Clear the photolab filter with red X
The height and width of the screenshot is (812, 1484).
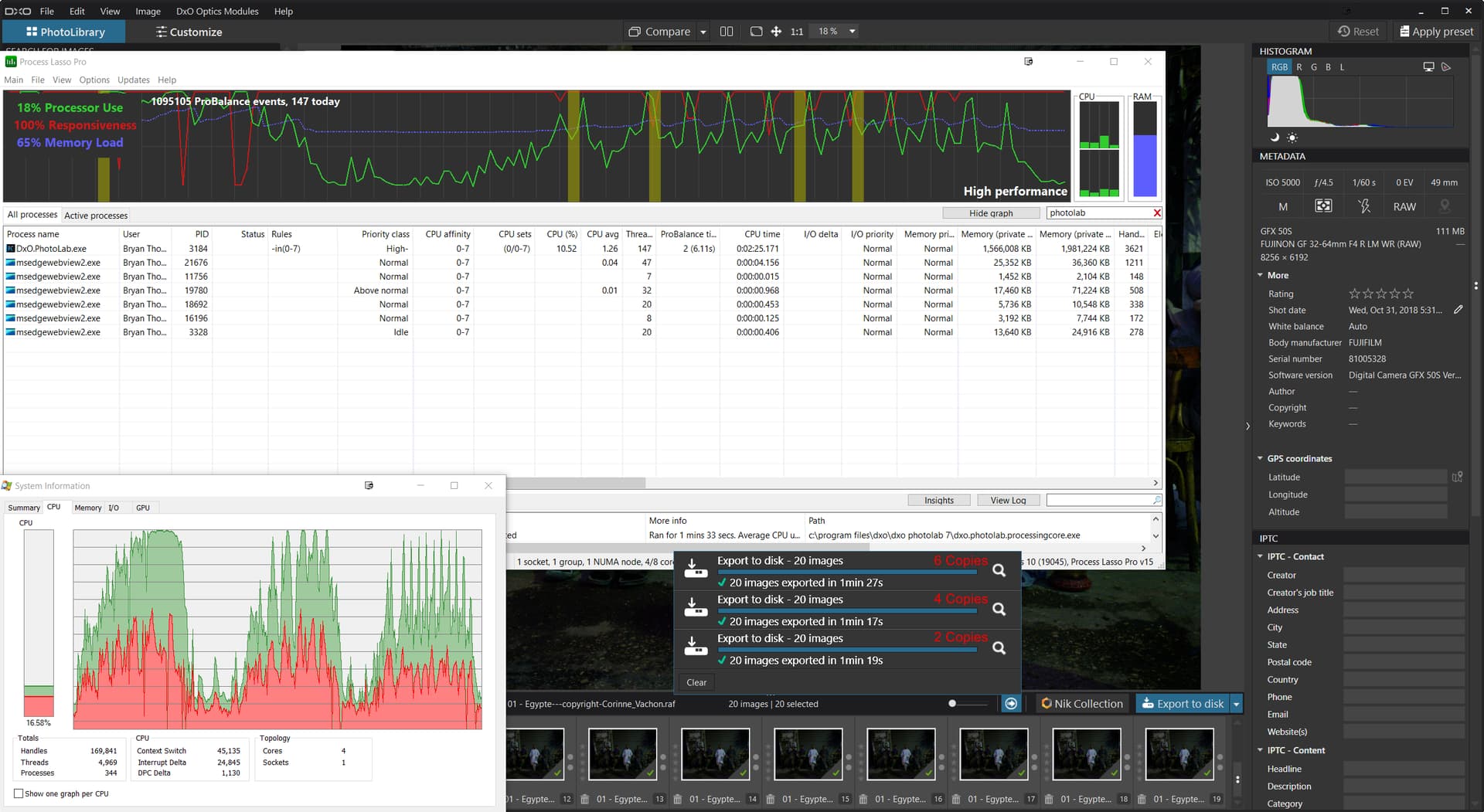tap(1157, 213)
